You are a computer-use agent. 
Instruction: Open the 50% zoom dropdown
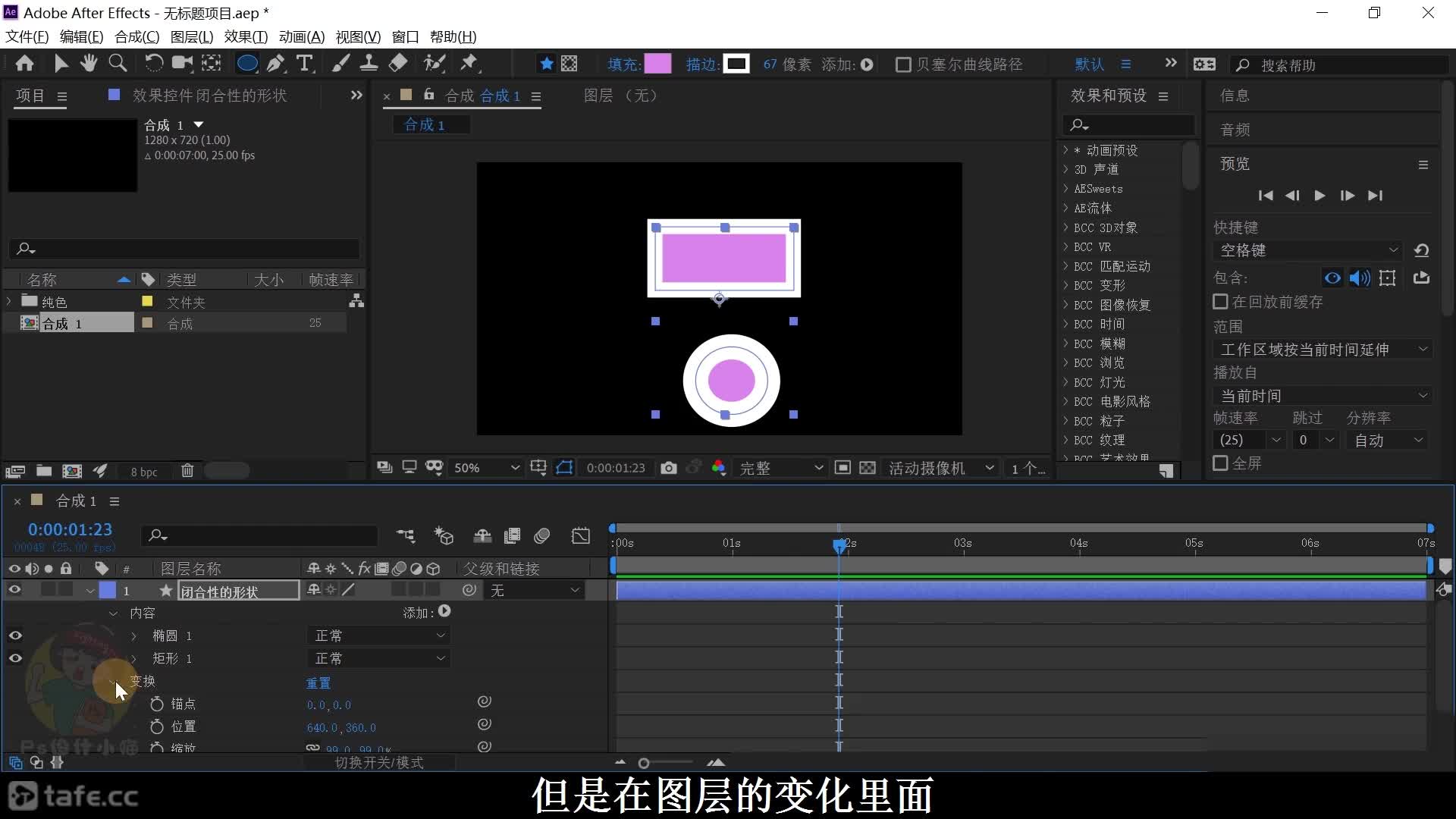[x=486, y=468]
